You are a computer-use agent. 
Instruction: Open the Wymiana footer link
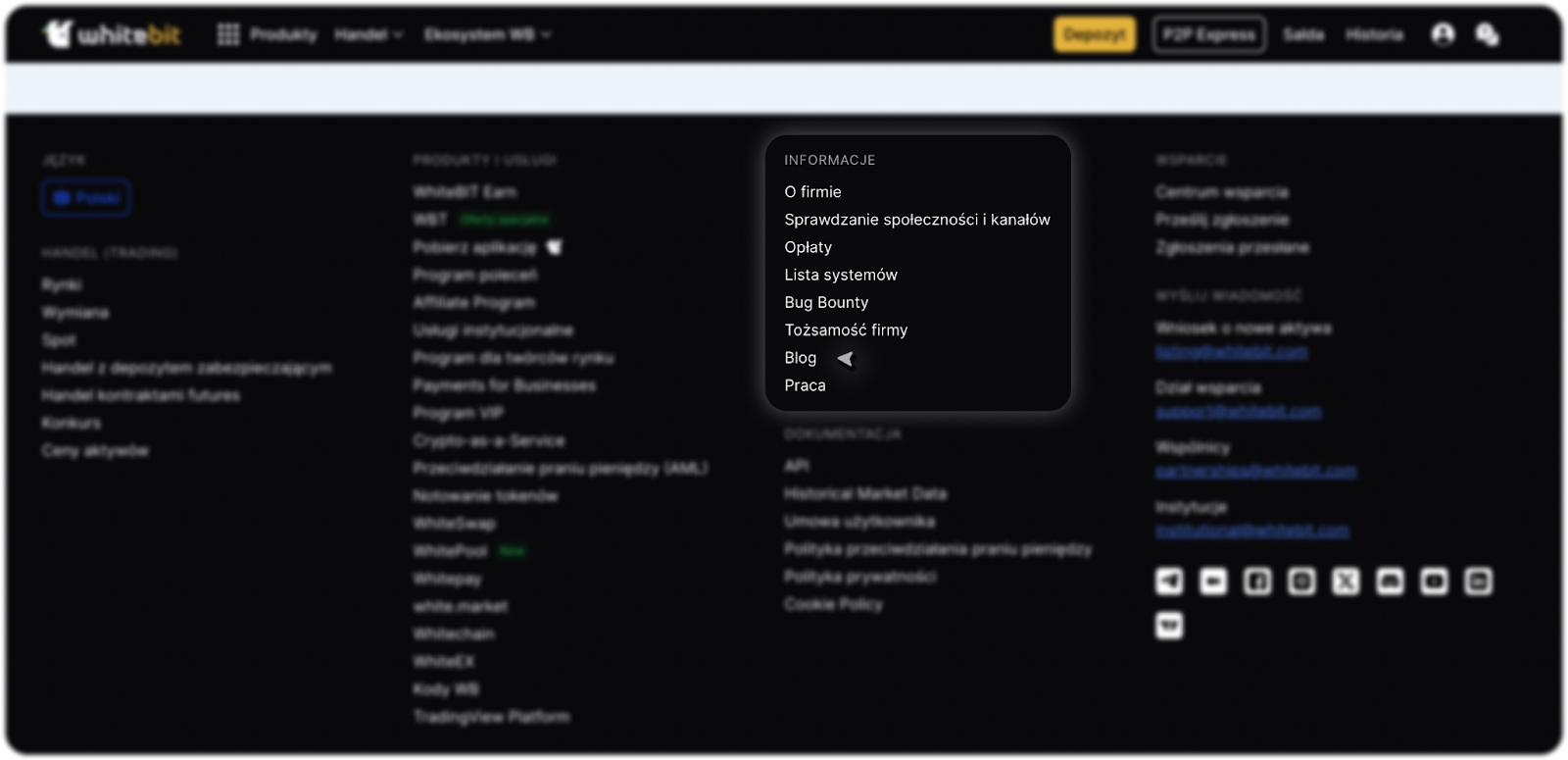[x=75, y=313]
